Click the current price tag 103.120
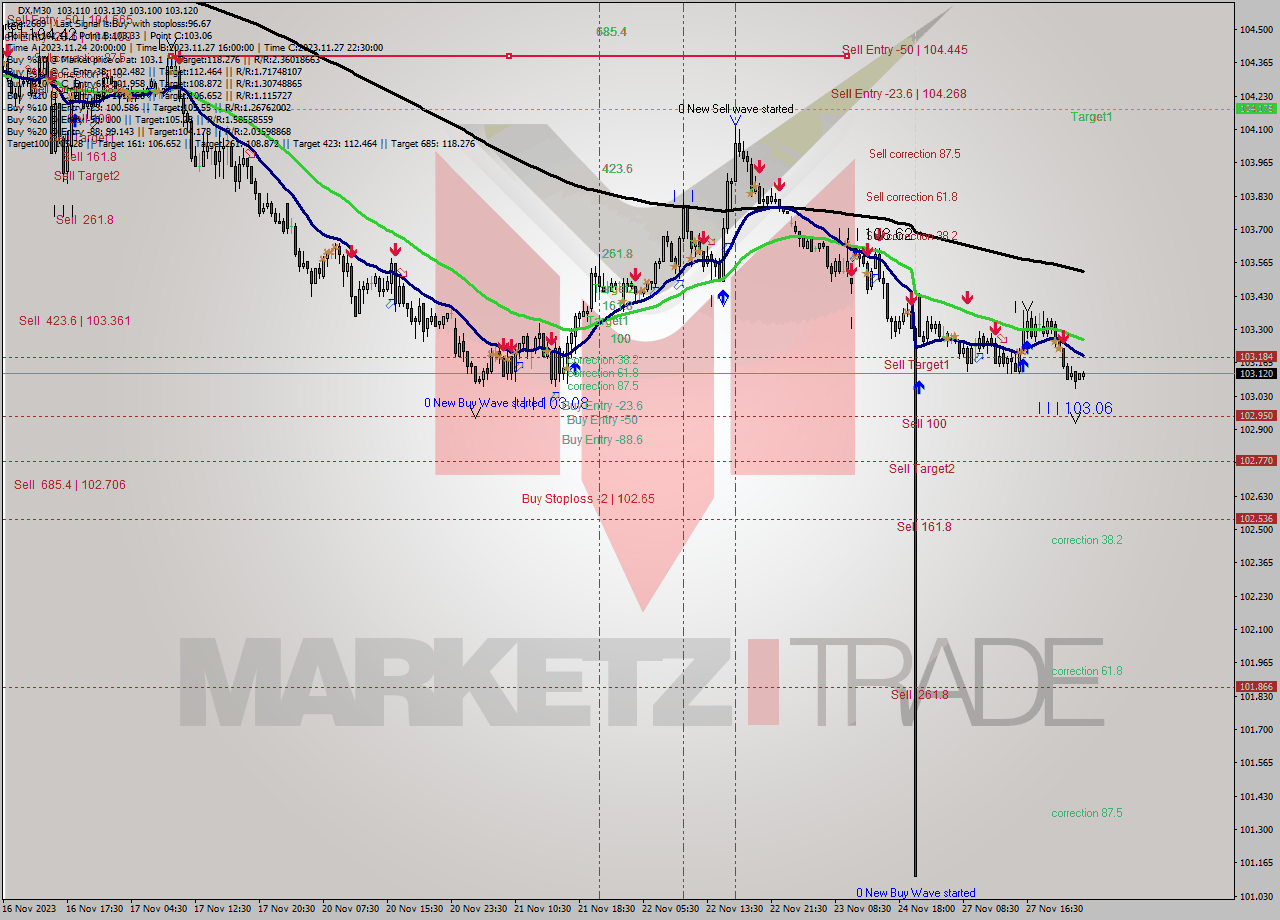 click(x=1256, y=374)
